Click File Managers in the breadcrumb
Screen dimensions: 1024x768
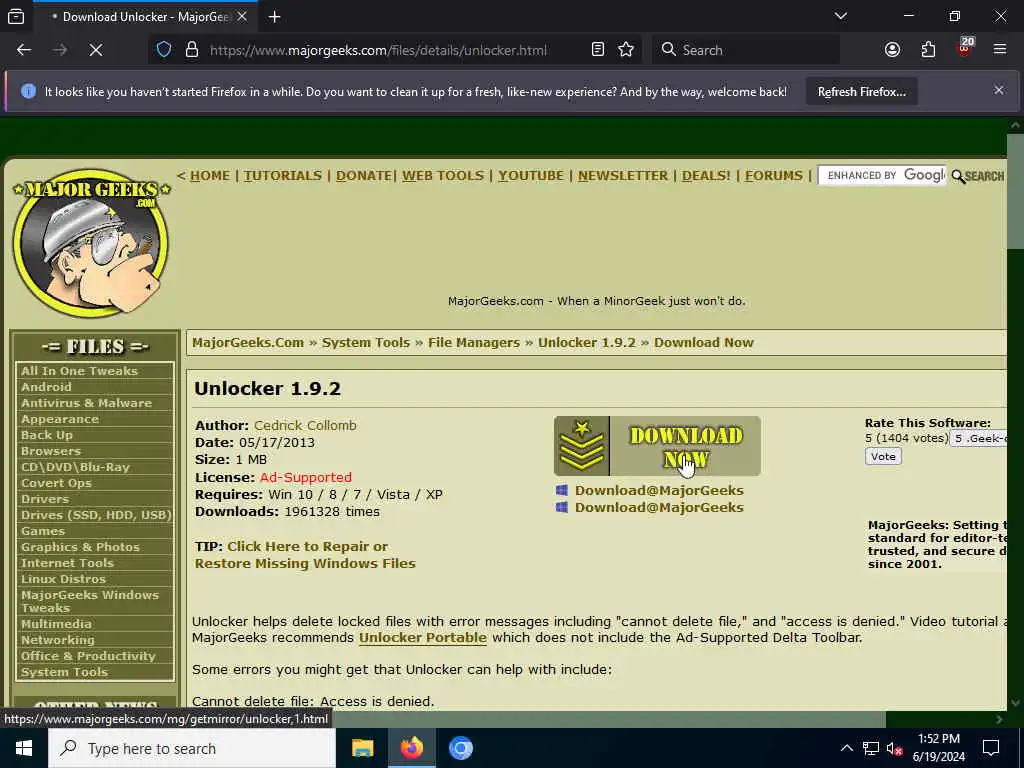tap(473, 342)
